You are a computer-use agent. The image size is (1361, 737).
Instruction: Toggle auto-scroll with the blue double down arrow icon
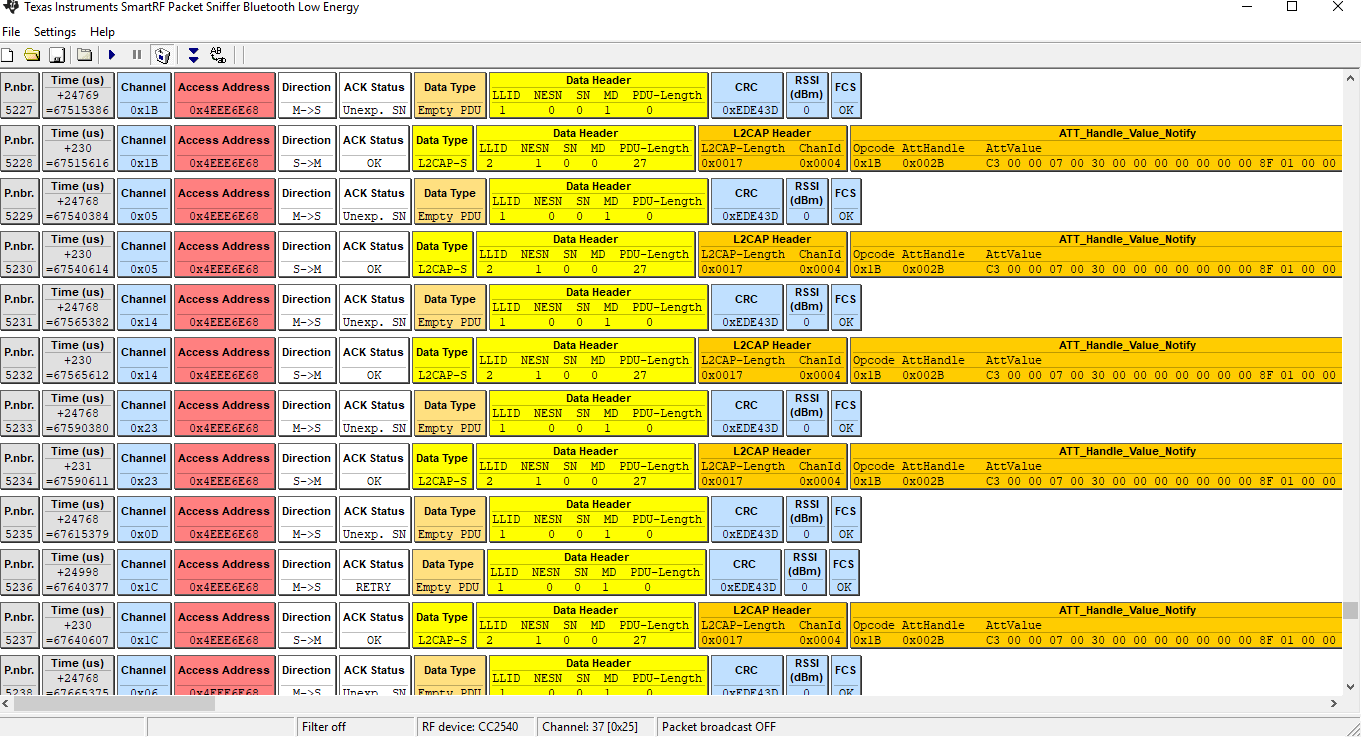point(193,55)
